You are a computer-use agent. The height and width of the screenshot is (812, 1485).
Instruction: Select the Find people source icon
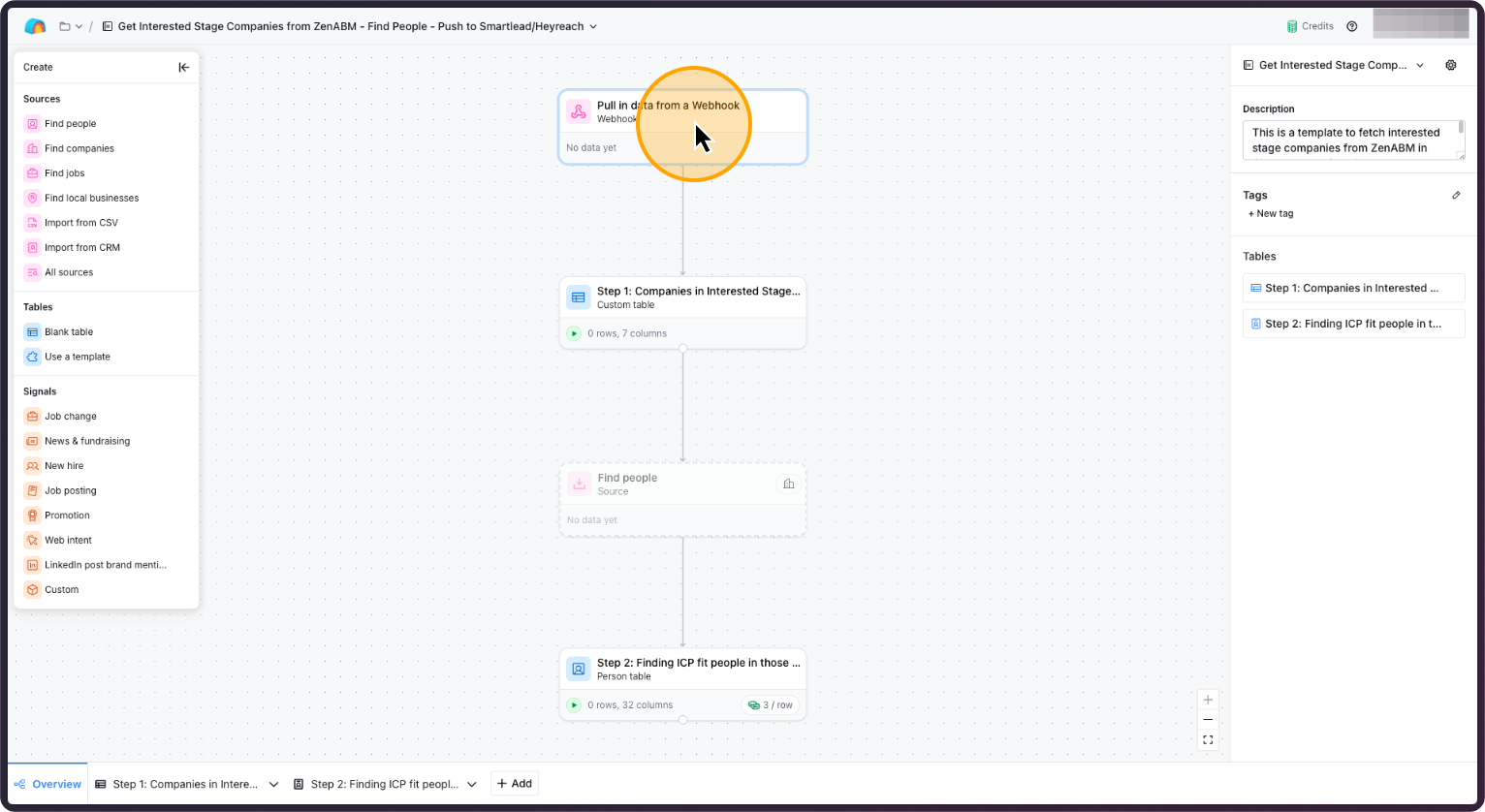[x=33, y=123]
